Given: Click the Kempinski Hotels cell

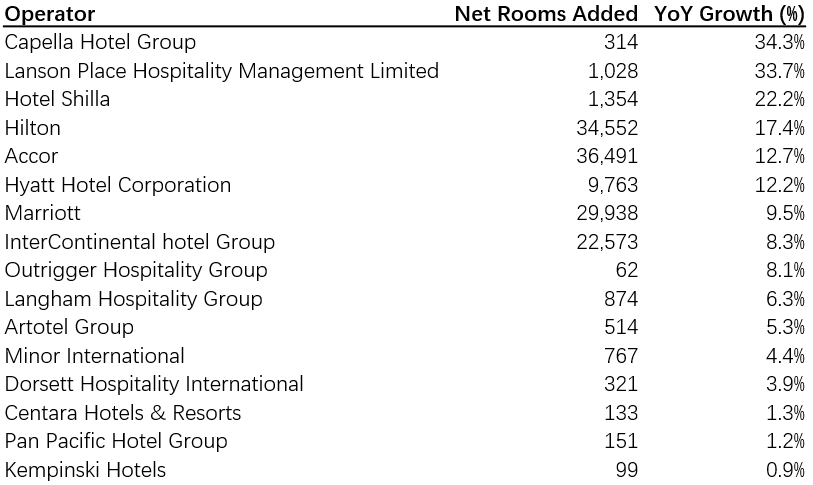Looking at the screenshot, I should [85, 470].
